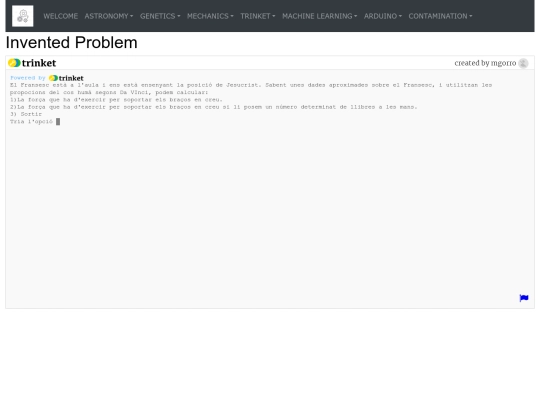
Task: Expand the CONTAMINATION dropdown menu
Action: click(x=440, y=16)
